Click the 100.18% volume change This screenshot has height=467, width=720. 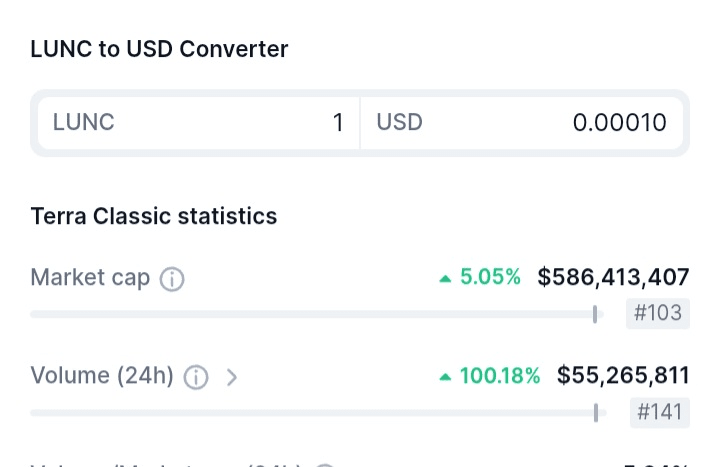pyautogui.click(x=500, y=376)
